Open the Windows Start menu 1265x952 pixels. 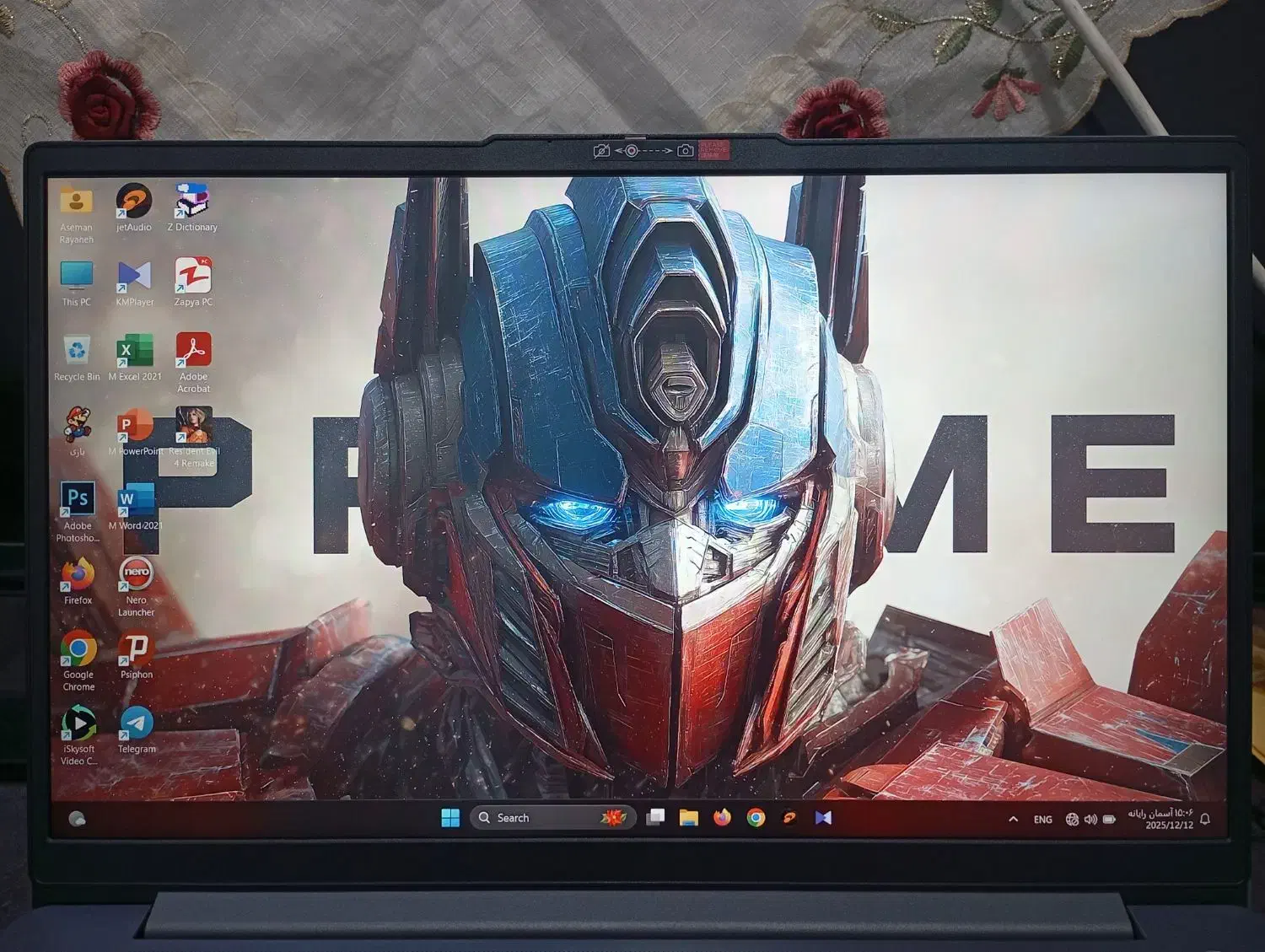coord(449,817)
